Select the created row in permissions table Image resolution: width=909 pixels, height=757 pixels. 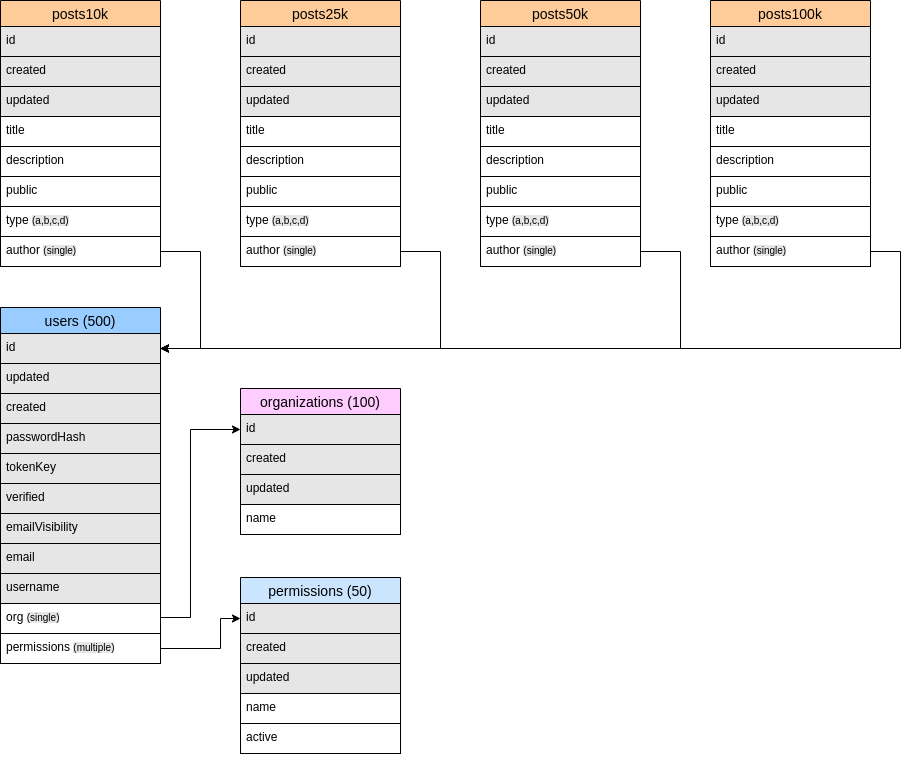321,648
